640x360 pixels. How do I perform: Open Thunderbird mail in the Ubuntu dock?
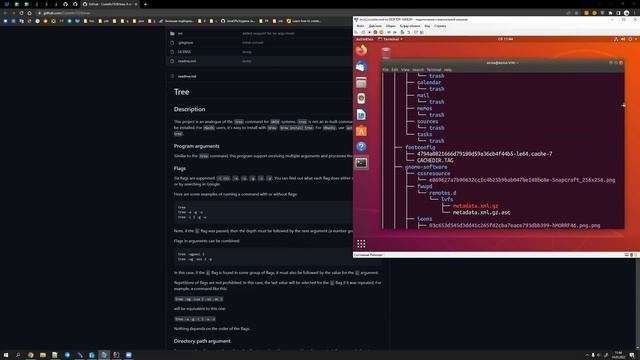(361, 67)
